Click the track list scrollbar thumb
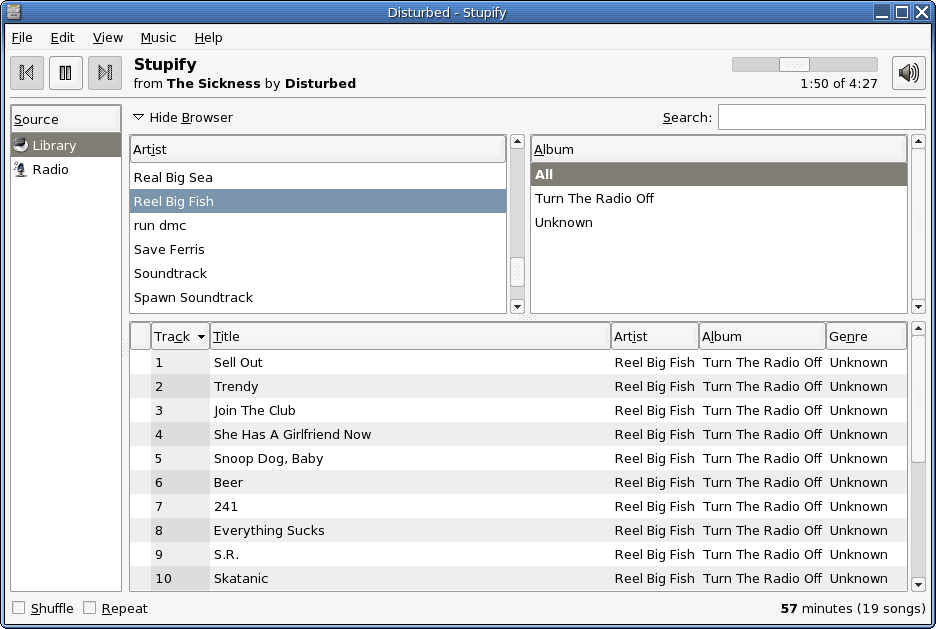 point(919,399)
